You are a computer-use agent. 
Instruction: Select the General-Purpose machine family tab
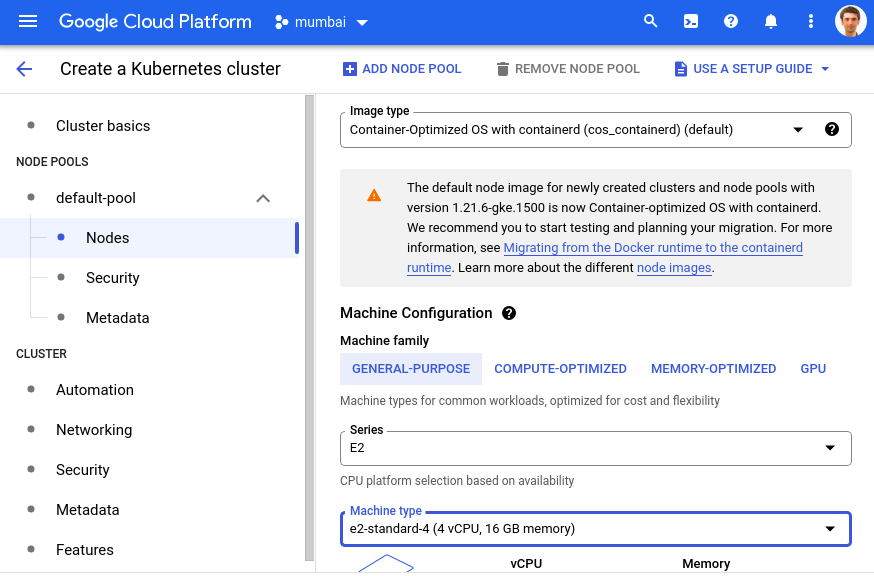[x=411, y=369]
